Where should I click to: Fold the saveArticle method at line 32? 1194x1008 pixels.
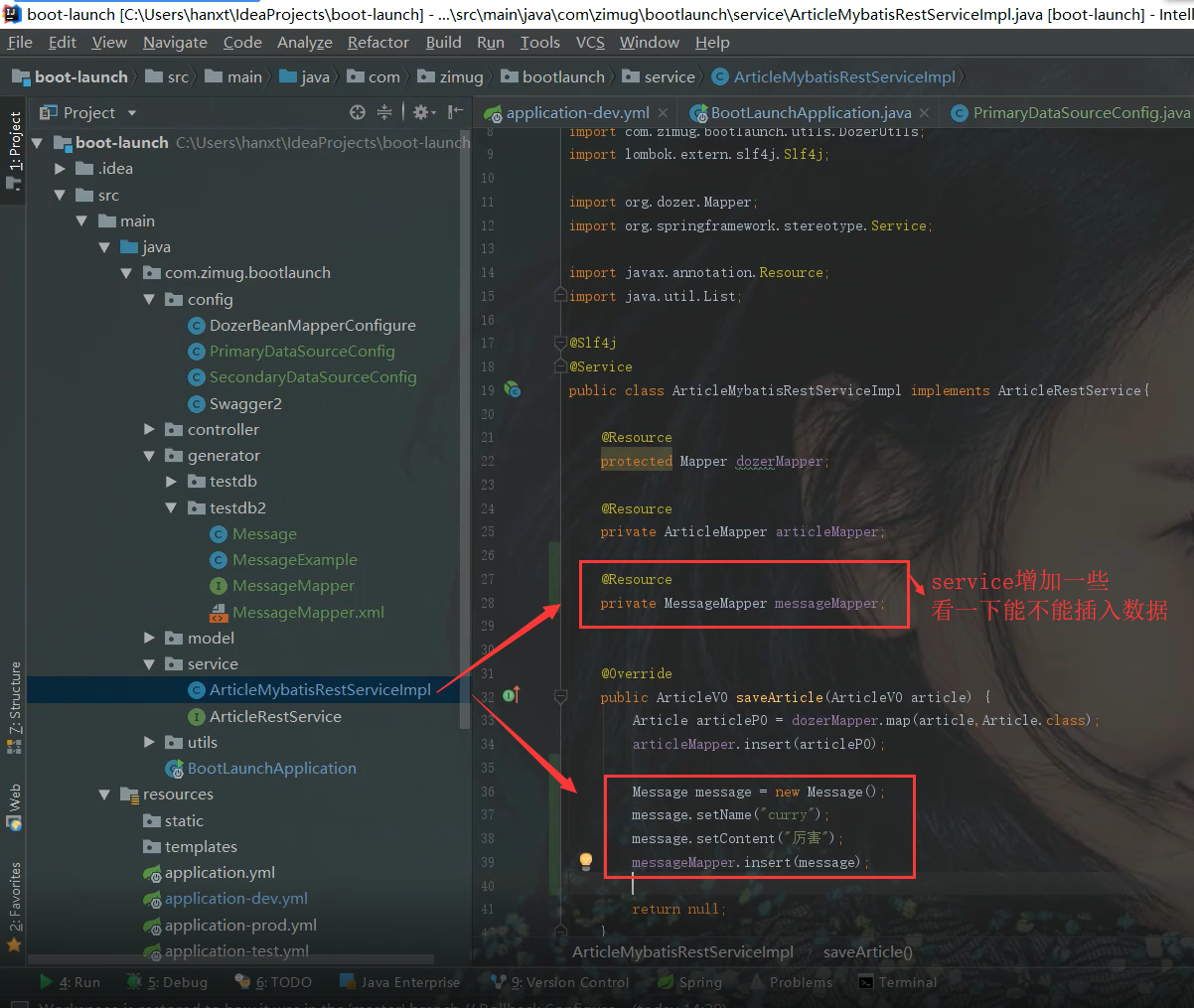pyautogui.click(x=560, y=697)
